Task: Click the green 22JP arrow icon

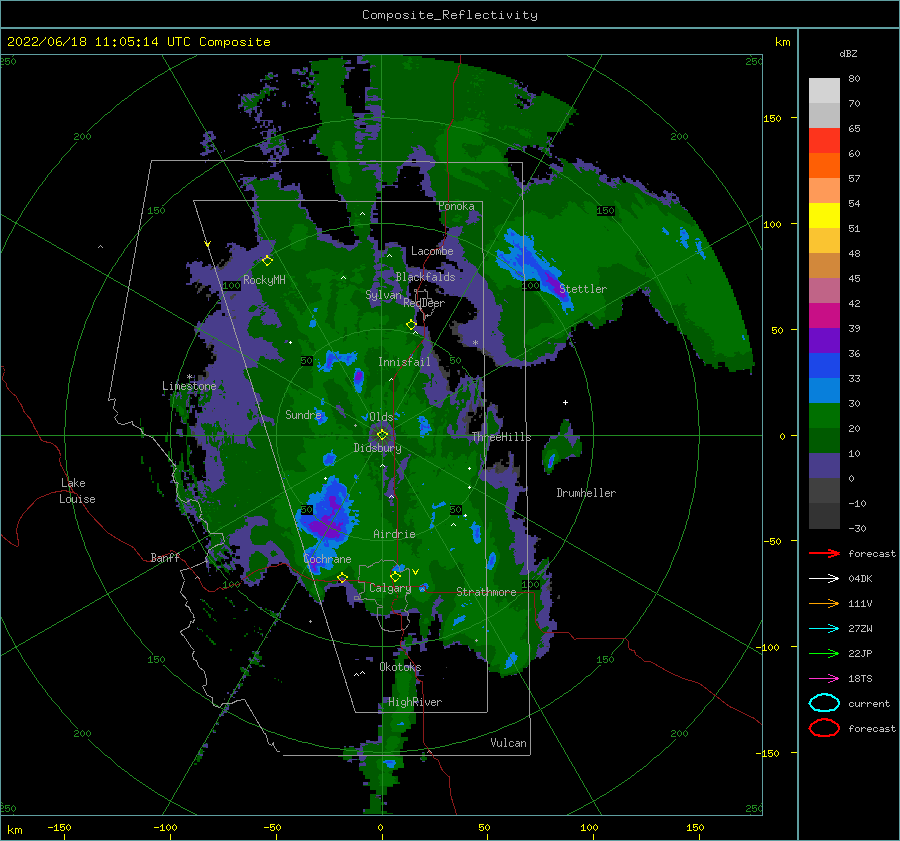Action: click(x=824, y=653)
